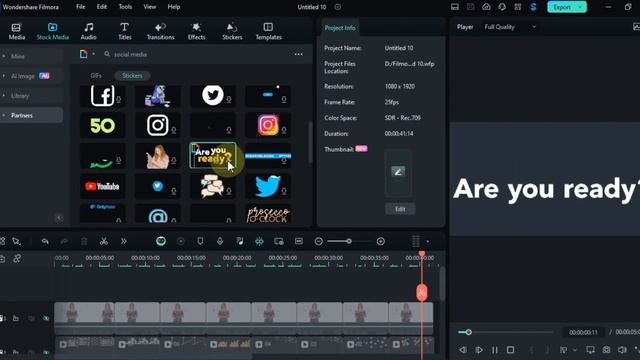The height and width of the screenshot is (360, 640).
Task: Open the Titles tab
Action: point(124,31)
